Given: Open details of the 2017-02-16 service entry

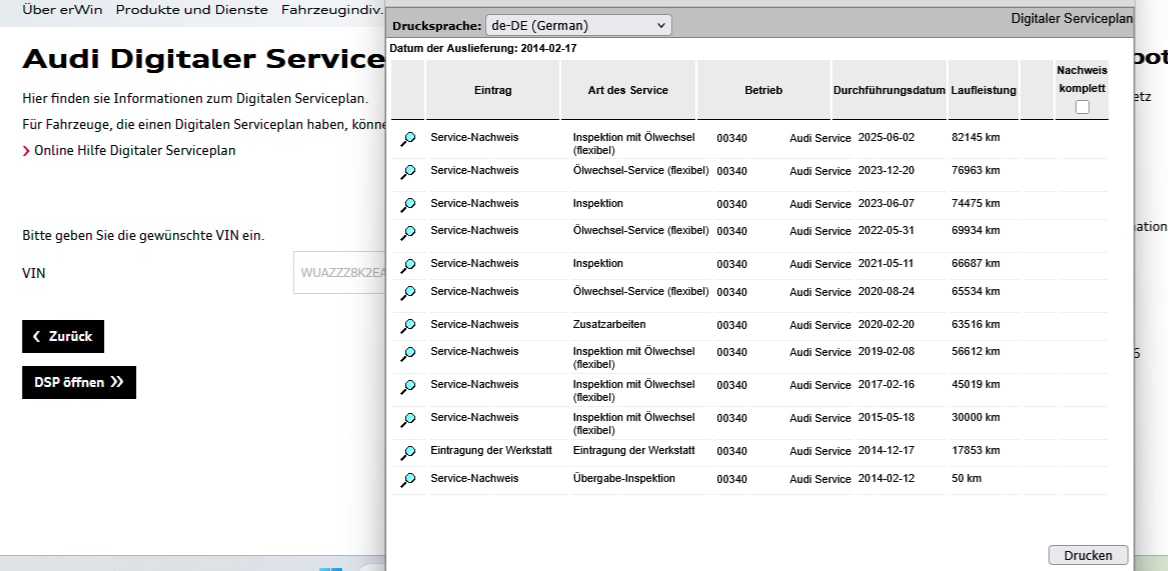Looking at the screenshot, I should click(x=407, y=386).
